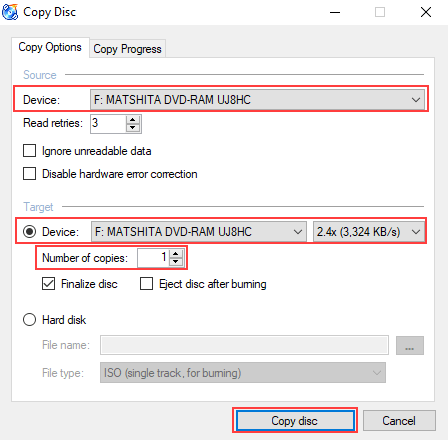
Task: Open the Source Device dropdown
Action: point(257,100)
